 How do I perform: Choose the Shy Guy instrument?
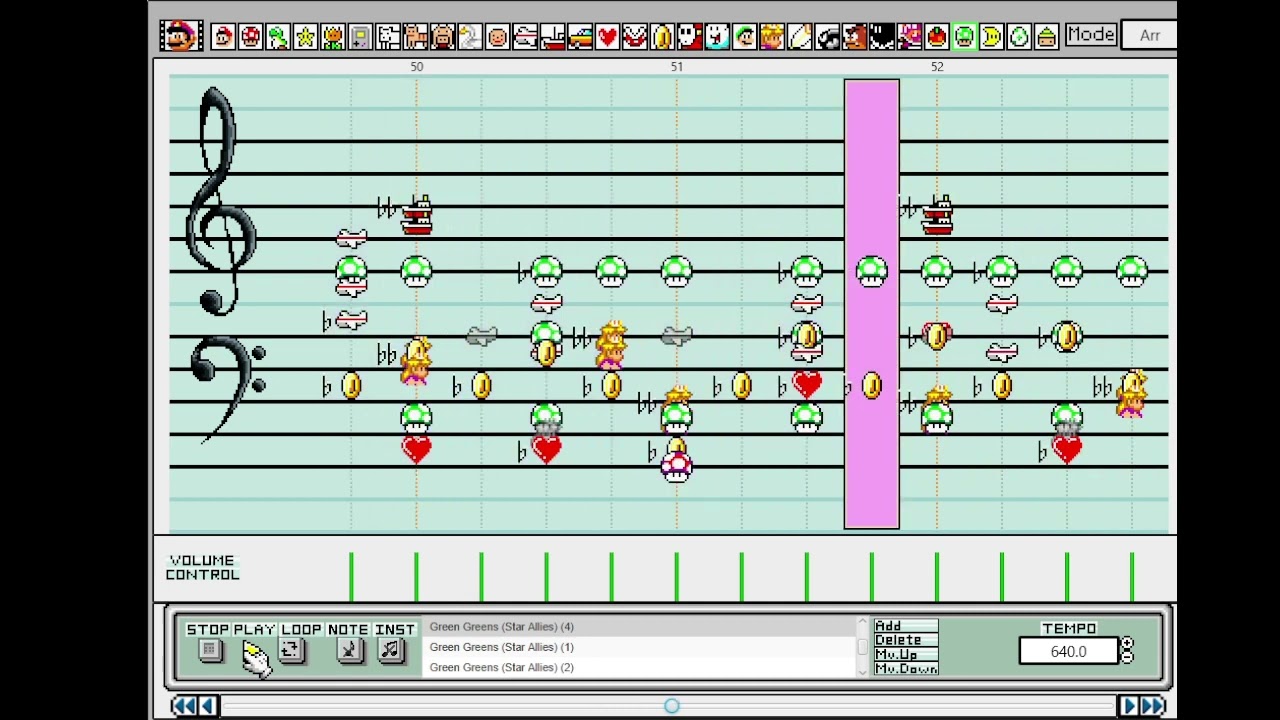pos(690,37)
